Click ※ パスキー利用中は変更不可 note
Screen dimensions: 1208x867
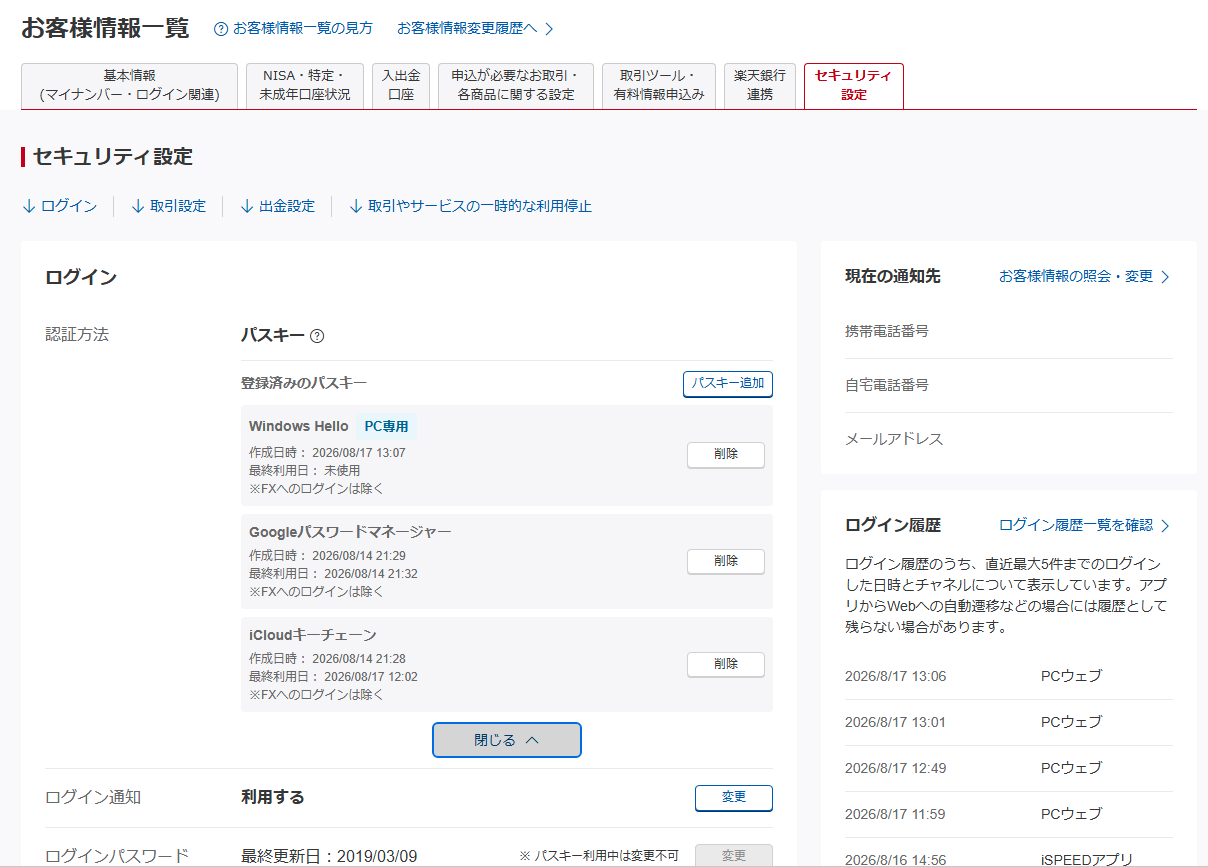(x=598, y=856)
